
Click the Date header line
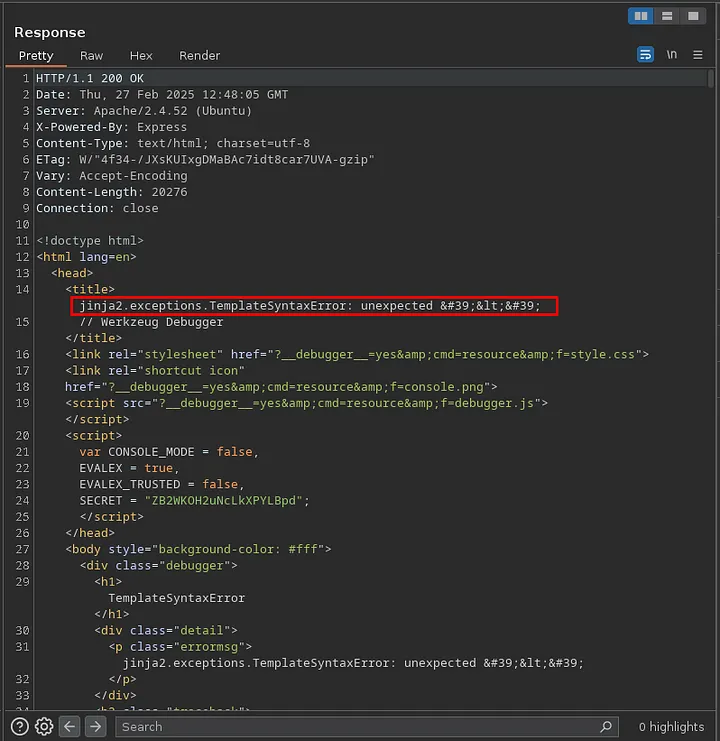162,95
